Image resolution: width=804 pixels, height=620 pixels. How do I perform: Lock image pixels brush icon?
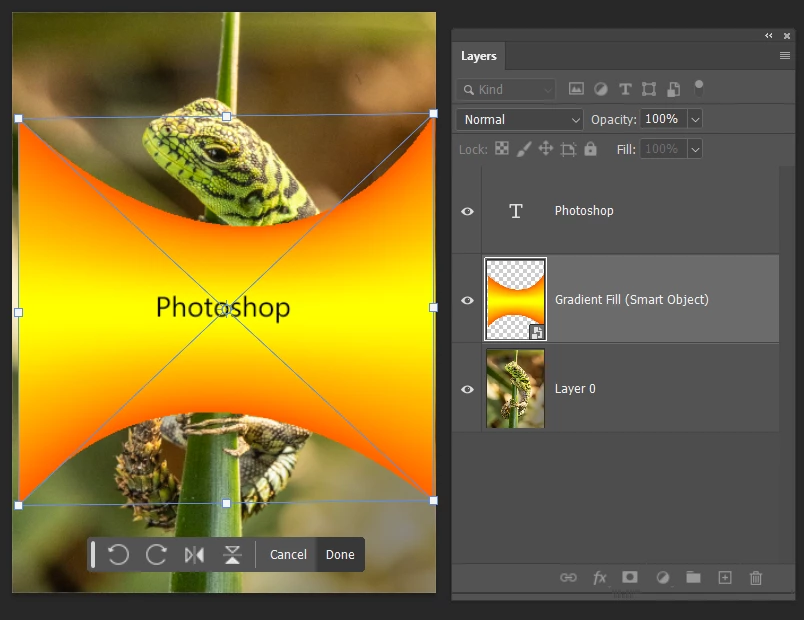click(x=524, y=149)
